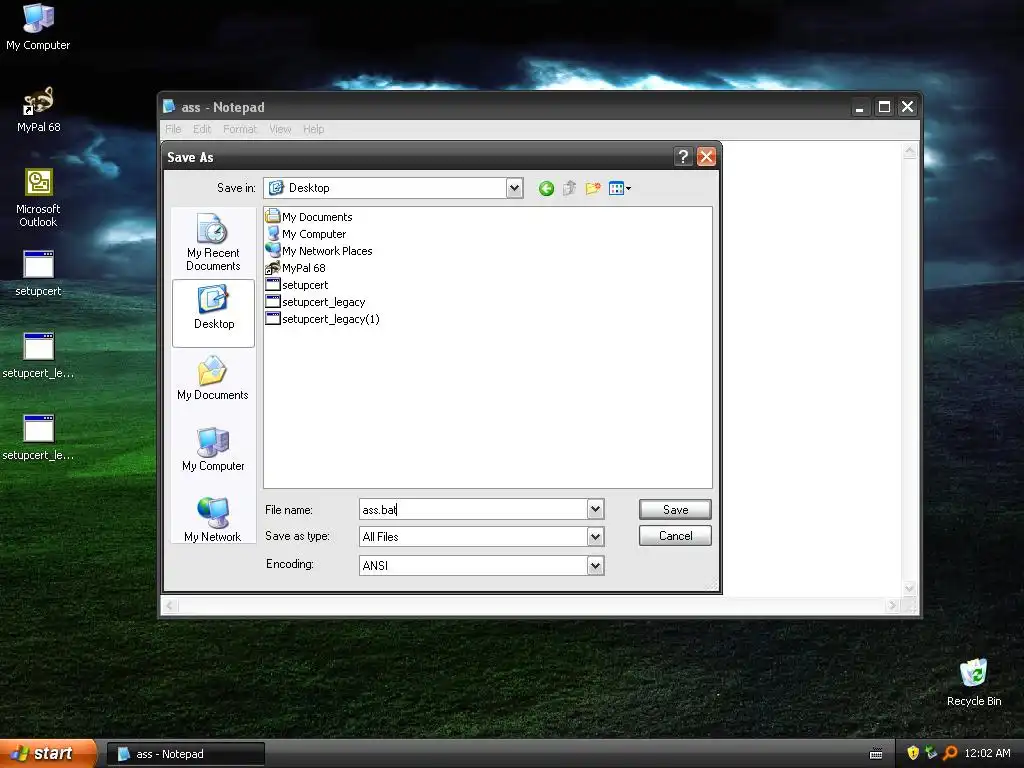1024x768 pixels.
Task: Select Microsoft Outlook desktop icon
Action: coord(38,198)
